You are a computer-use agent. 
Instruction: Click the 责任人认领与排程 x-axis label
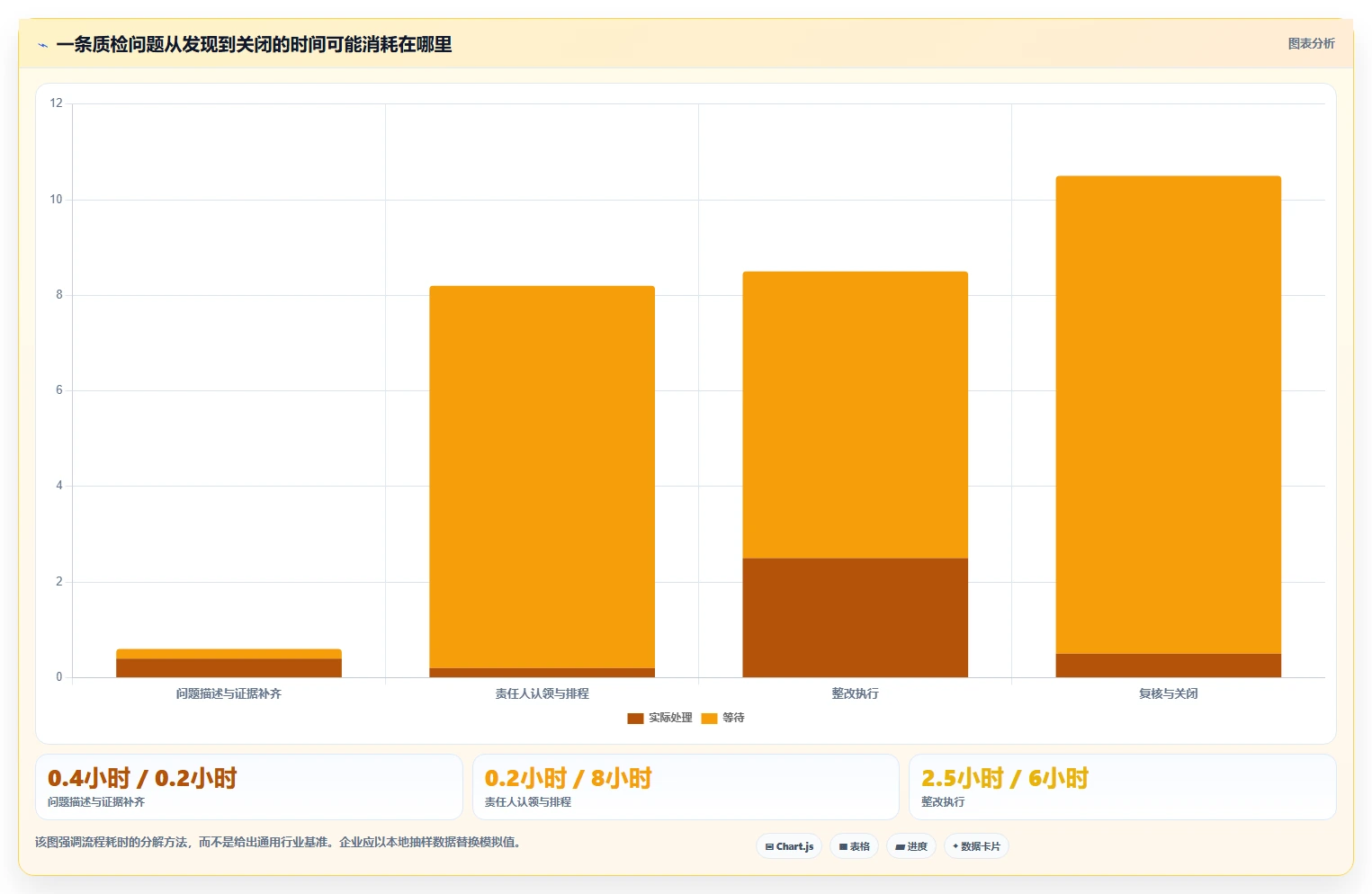click(x=542, y=693)
